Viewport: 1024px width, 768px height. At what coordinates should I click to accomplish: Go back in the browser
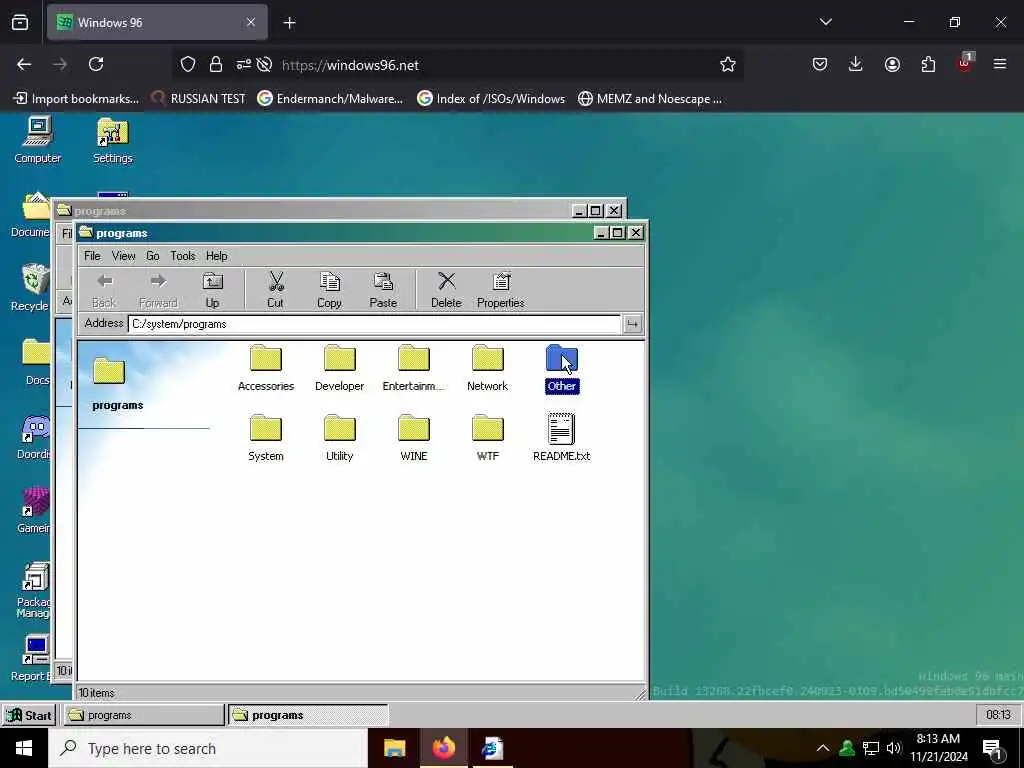pyautogui.click(x=24, y=64)
